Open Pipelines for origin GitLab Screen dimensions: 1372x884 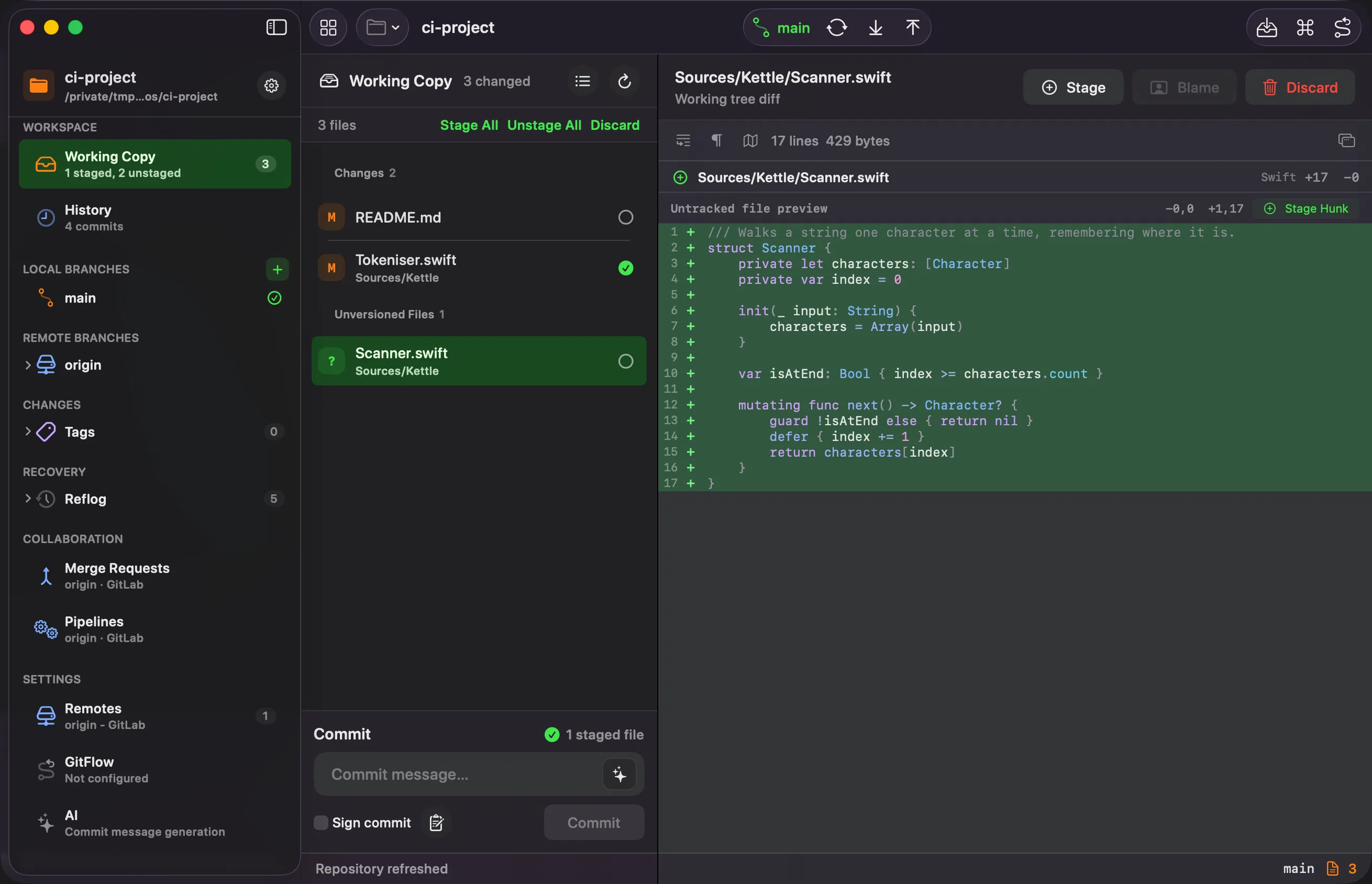155,629
